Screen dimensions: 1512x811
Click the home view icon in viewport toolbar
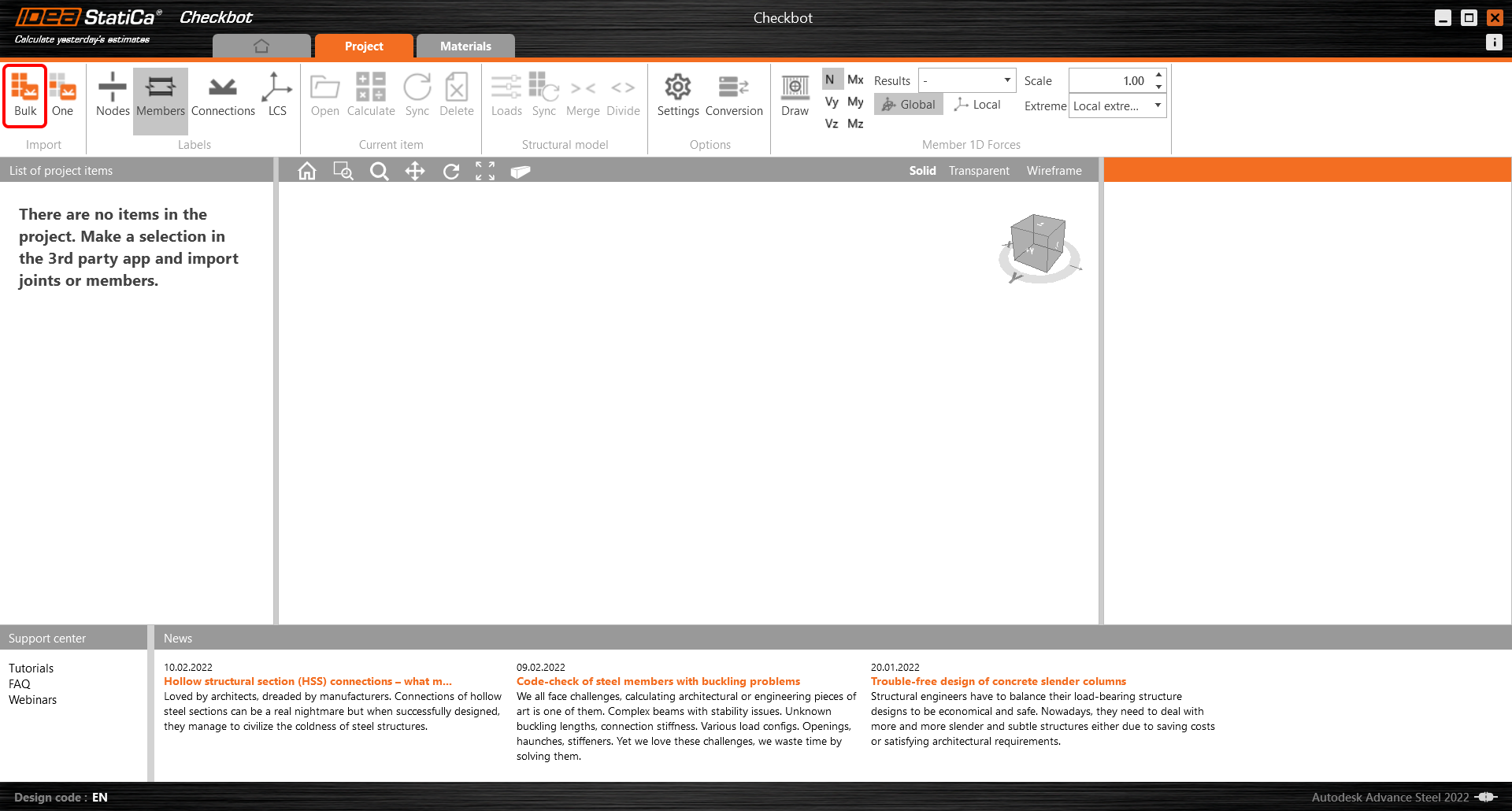[307, 171]
